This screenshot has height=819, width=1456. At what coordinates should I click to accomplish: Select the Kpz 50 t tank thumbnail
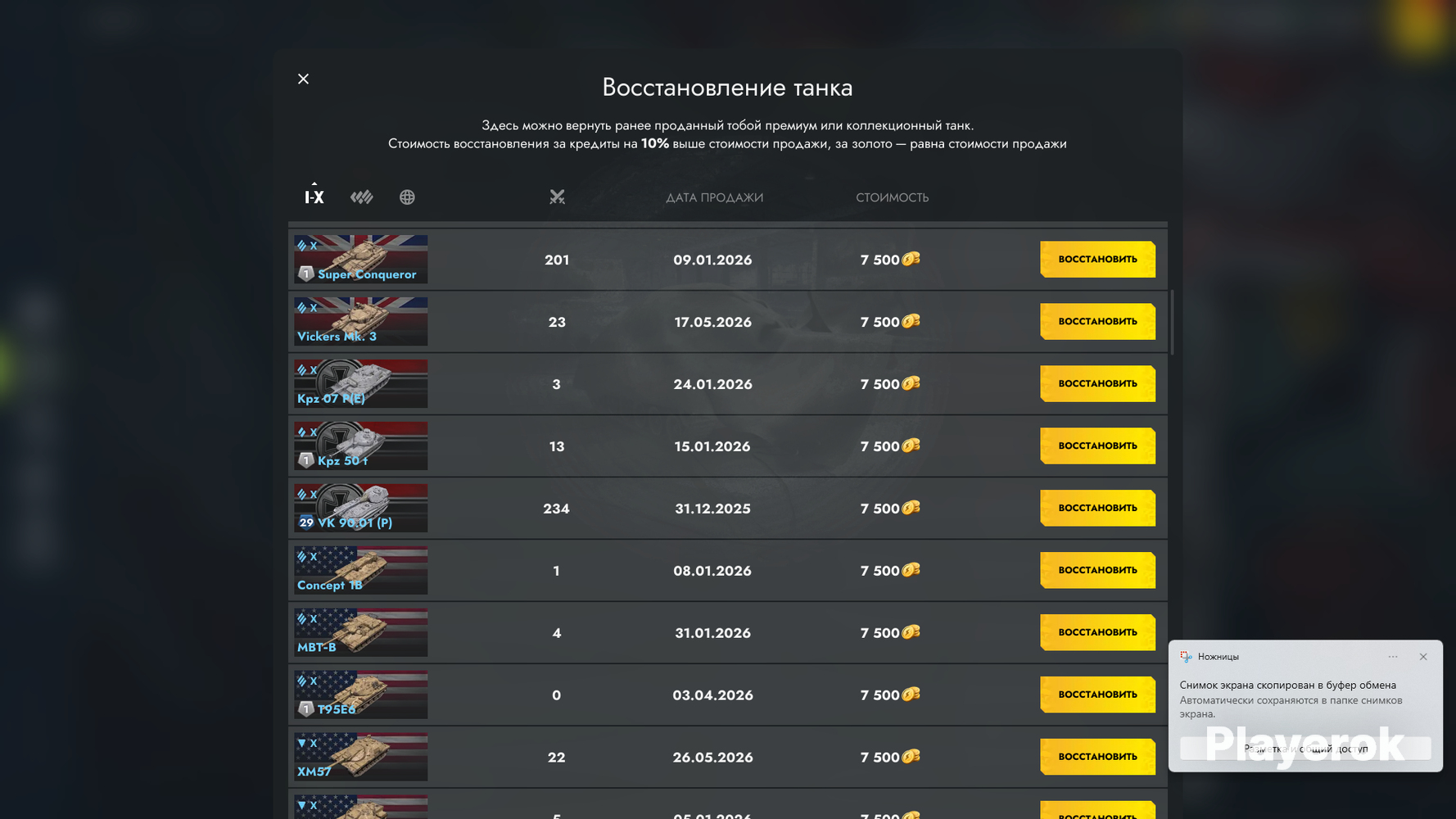click(361, 446)
